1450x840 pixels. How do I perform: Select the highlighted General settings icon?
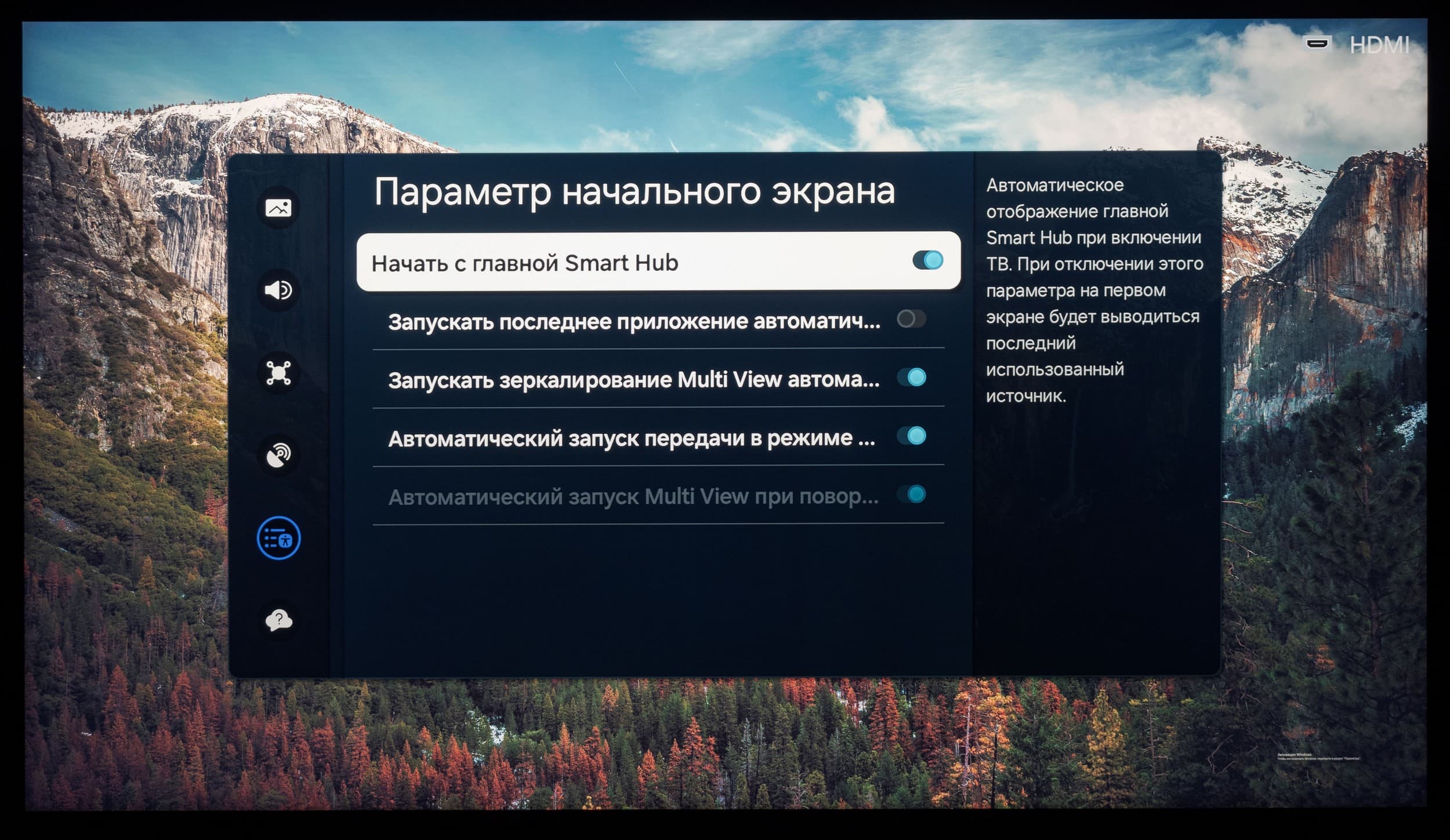pyautogui.click(x=278, y=538)
